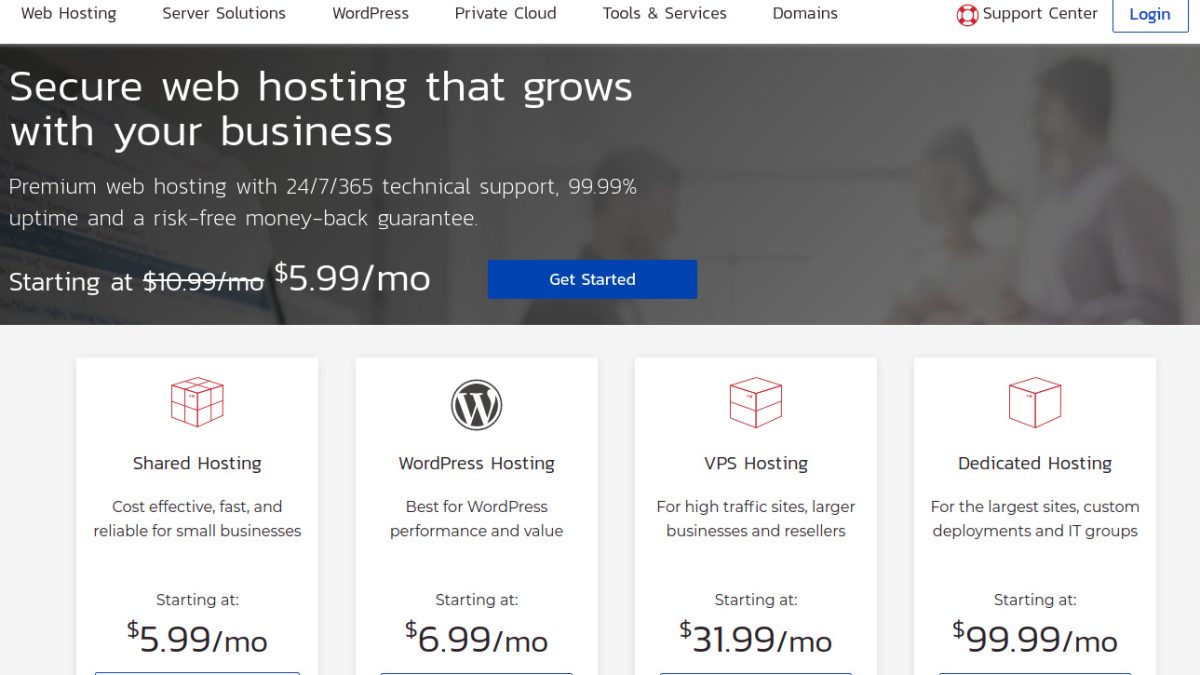Screen dimensions: 1200x675
Task: Open the Server Solutions menu
Action: (224, 14)
